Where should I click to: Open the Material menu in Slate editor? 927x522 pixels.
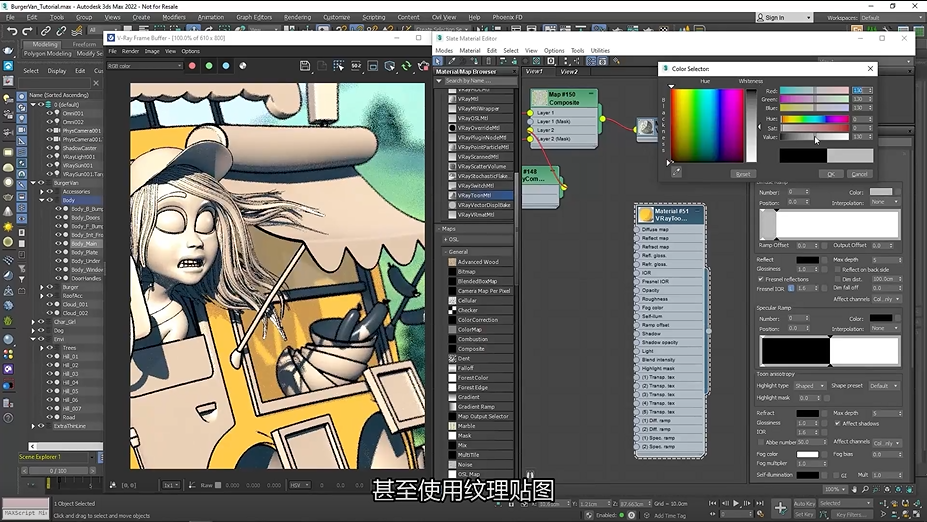click(x=469, y=51)
